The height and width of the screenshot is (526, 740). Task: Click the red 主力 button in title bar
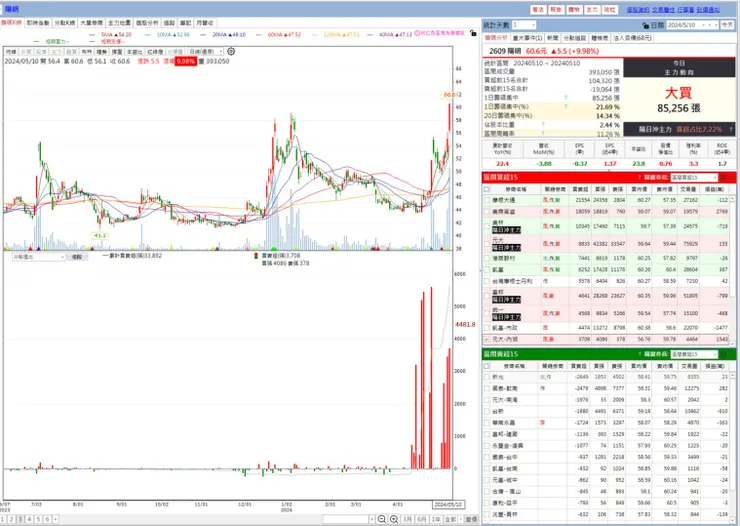592,9
